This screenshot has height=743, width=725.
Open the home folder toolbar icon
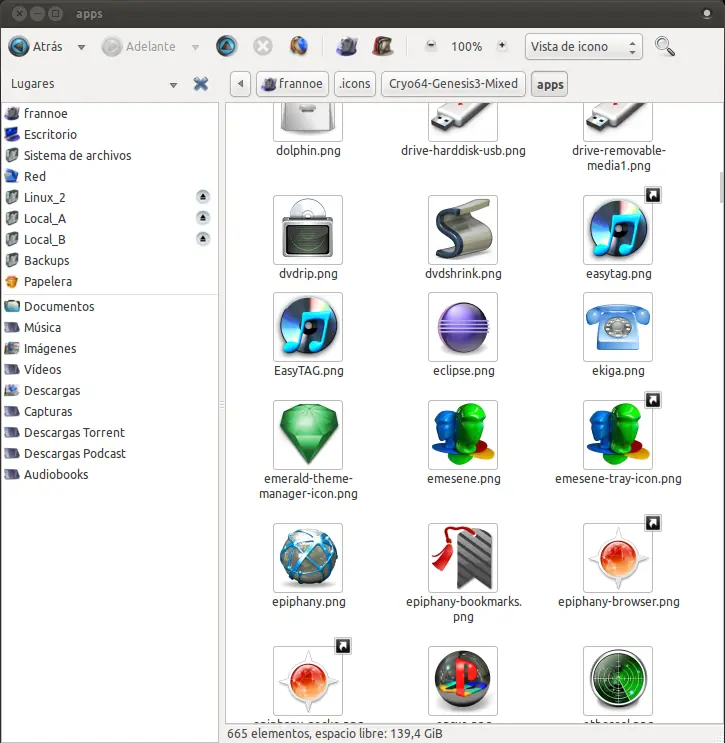pyautogui.click(x=347, y=46)
